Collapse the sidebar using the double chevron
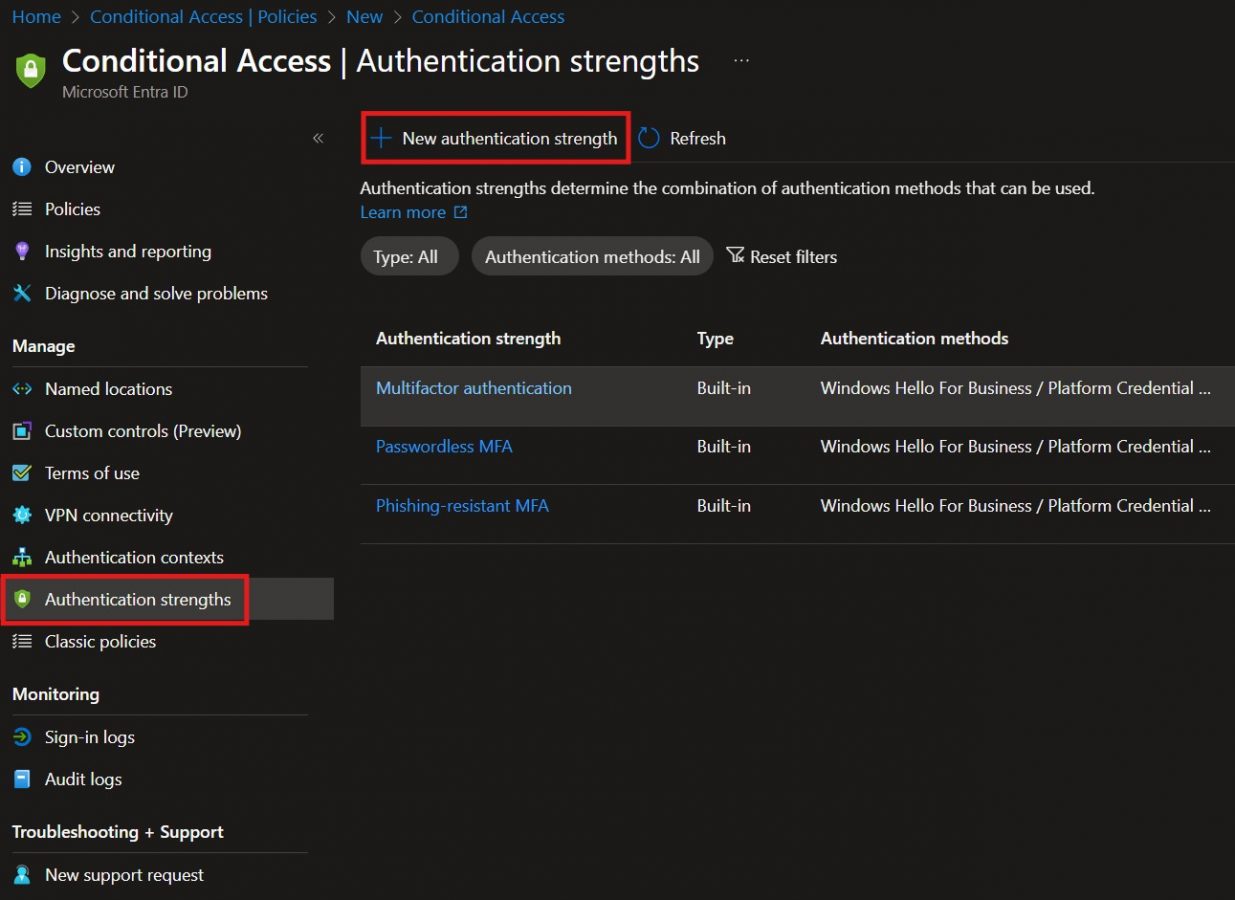Image resolution: width=1235 pixels, height=900 pixels. [x=317, y=138]
